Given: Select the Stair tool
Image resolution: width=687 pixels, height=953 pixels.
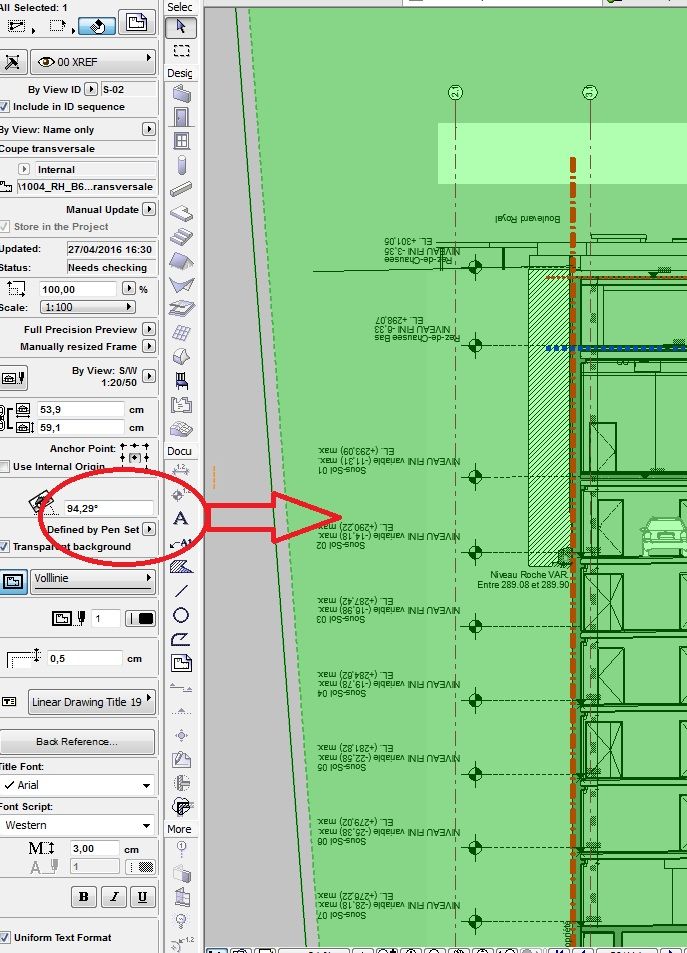Looking at the screenshot, I should pyautogui.click(x=181, y=236).
